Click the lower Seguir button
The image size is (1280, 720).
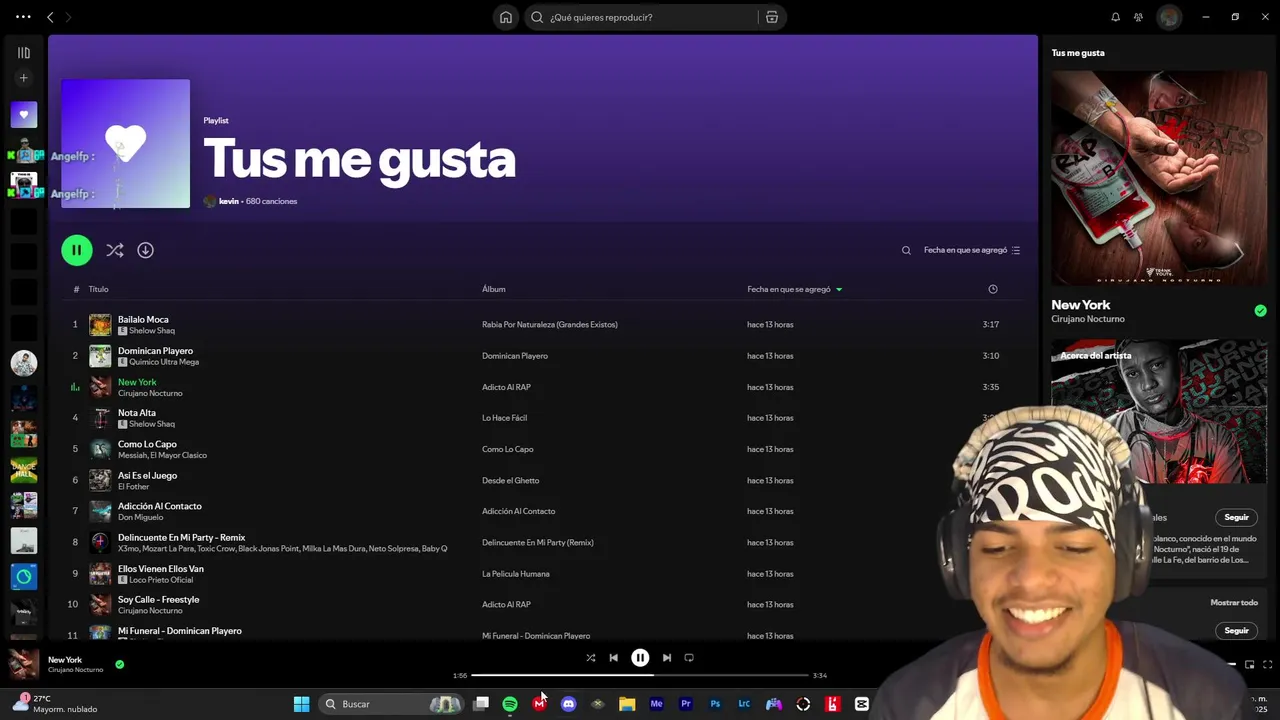coord(1237,630)
